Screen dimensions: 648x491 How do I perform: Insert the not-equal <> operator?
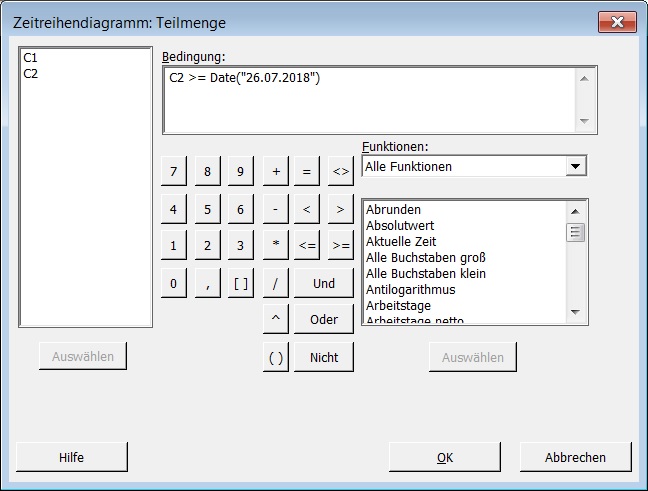point(341,171)
